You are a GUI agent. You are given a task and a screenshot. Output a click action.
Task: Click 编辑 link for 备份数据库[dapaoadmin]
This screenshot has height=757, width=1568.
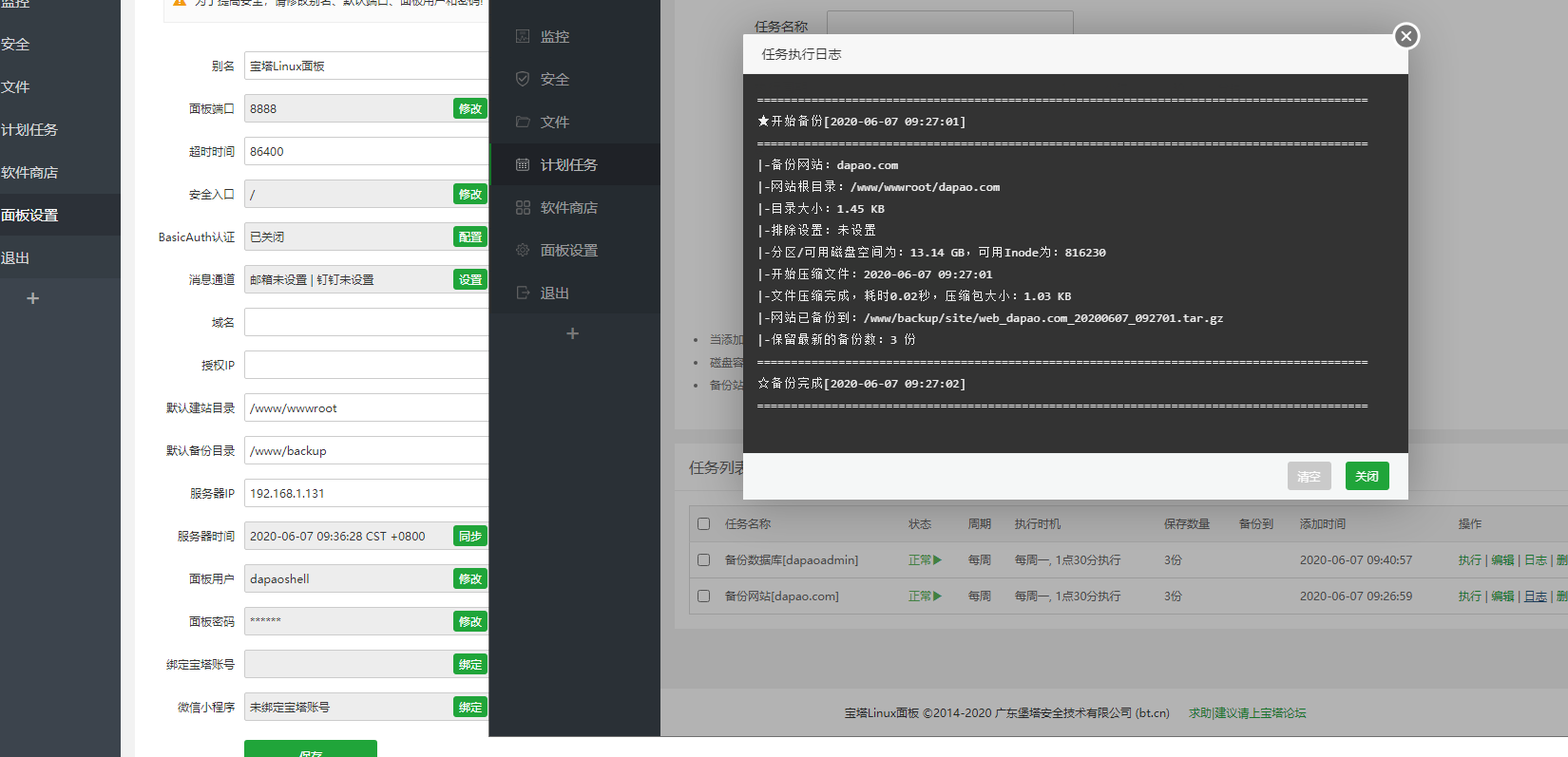tap(1502, 559)
